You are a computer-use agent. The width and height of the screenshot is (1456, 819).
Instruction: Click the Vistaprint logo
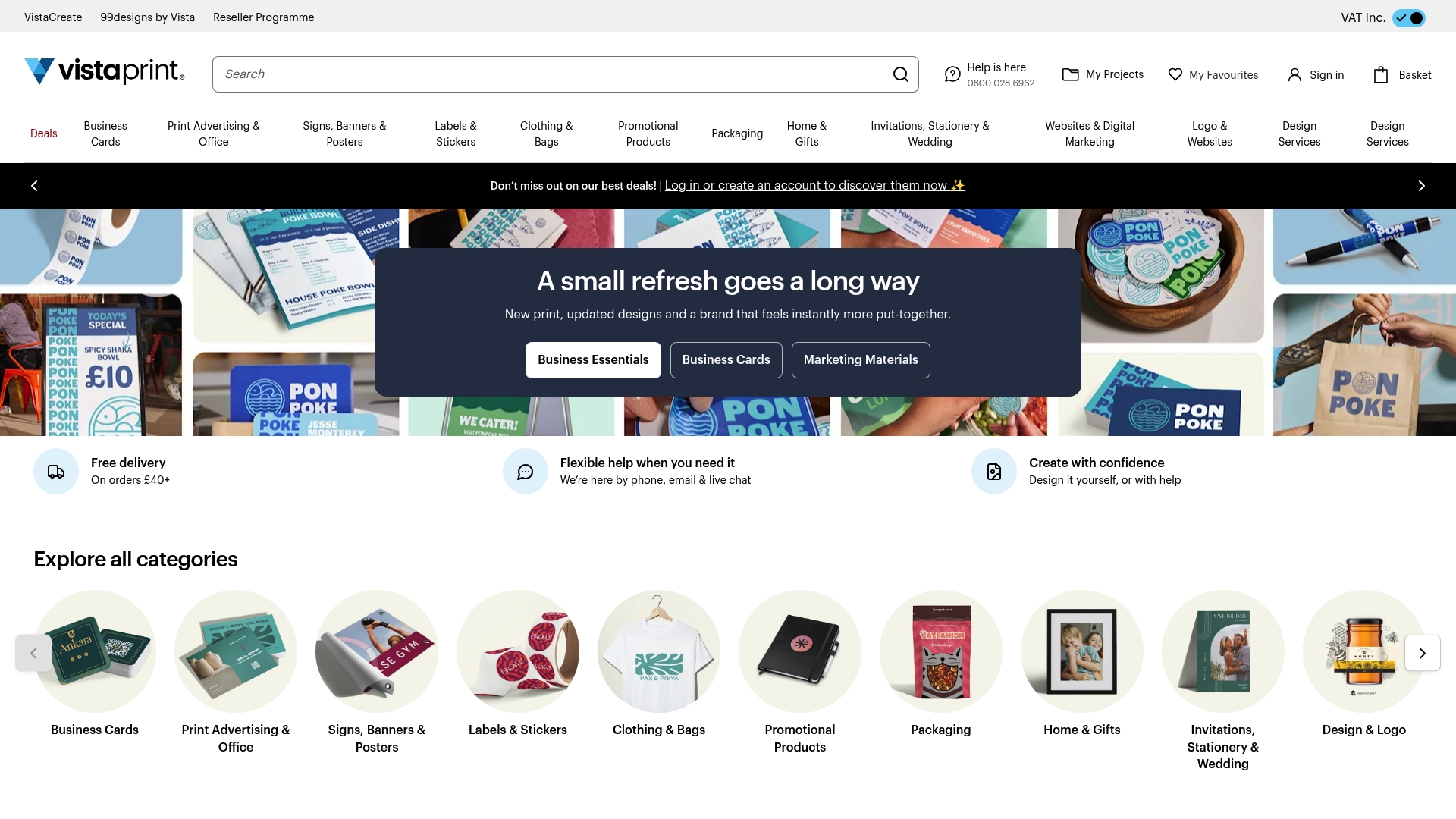105,71
